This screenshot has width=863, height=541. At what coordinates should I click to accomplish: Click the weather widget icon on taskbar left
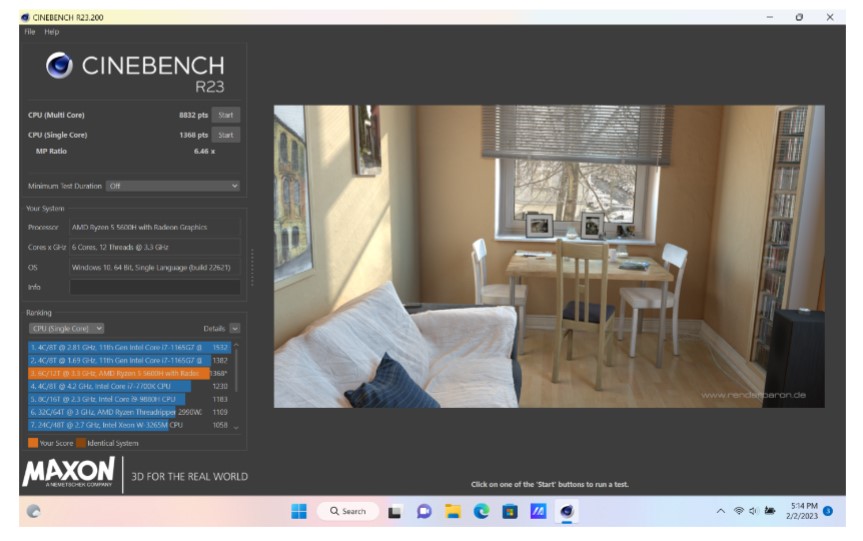point(34,511)
